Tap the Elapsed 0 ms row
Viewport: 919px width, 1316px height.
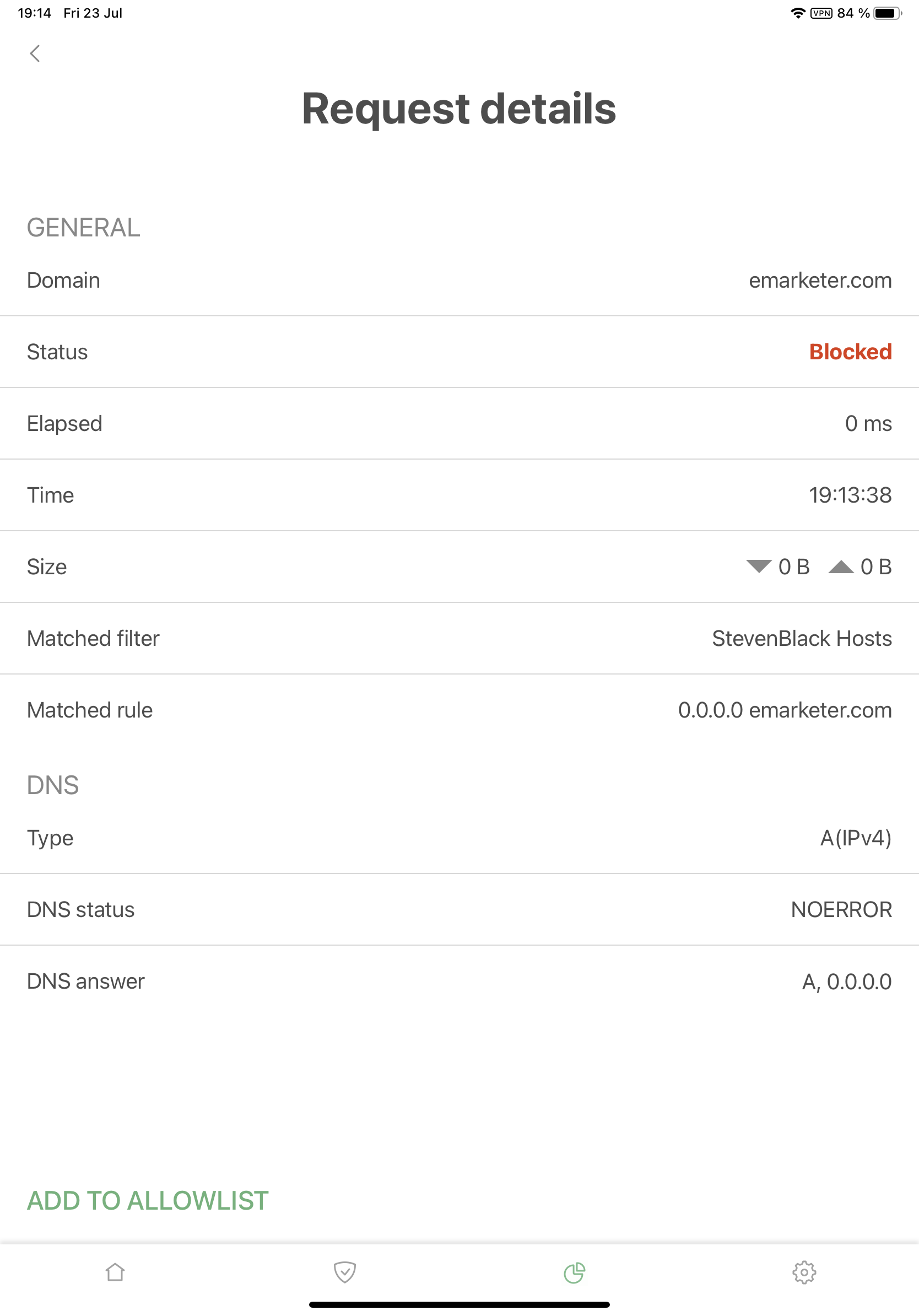pos(458,423)
